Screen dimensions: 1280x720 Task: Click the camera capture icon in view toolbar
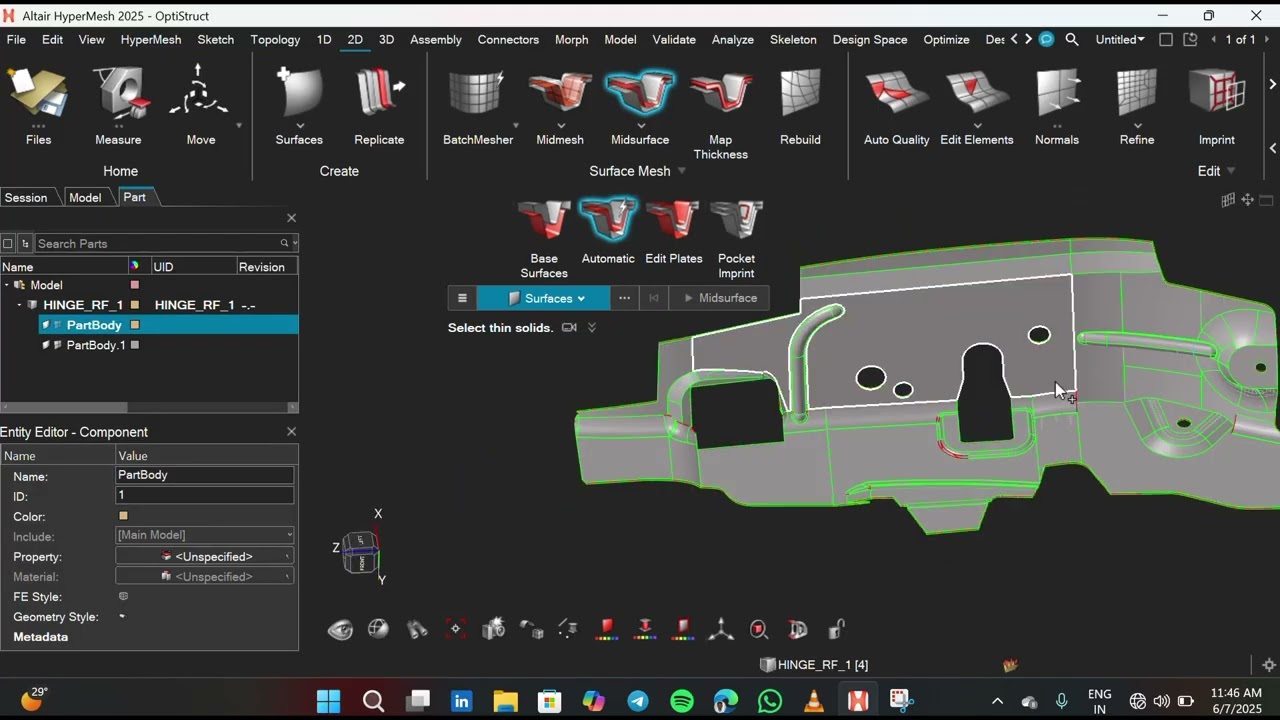493,629
